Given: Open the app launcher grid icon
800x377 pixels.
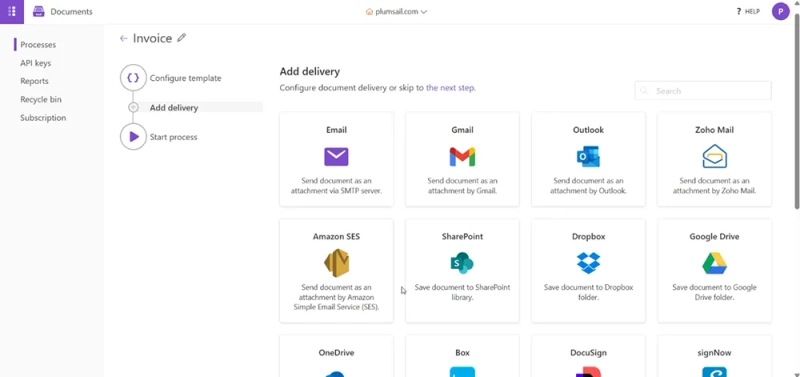Looking at the screenshot, I should [x=12, y=12].
